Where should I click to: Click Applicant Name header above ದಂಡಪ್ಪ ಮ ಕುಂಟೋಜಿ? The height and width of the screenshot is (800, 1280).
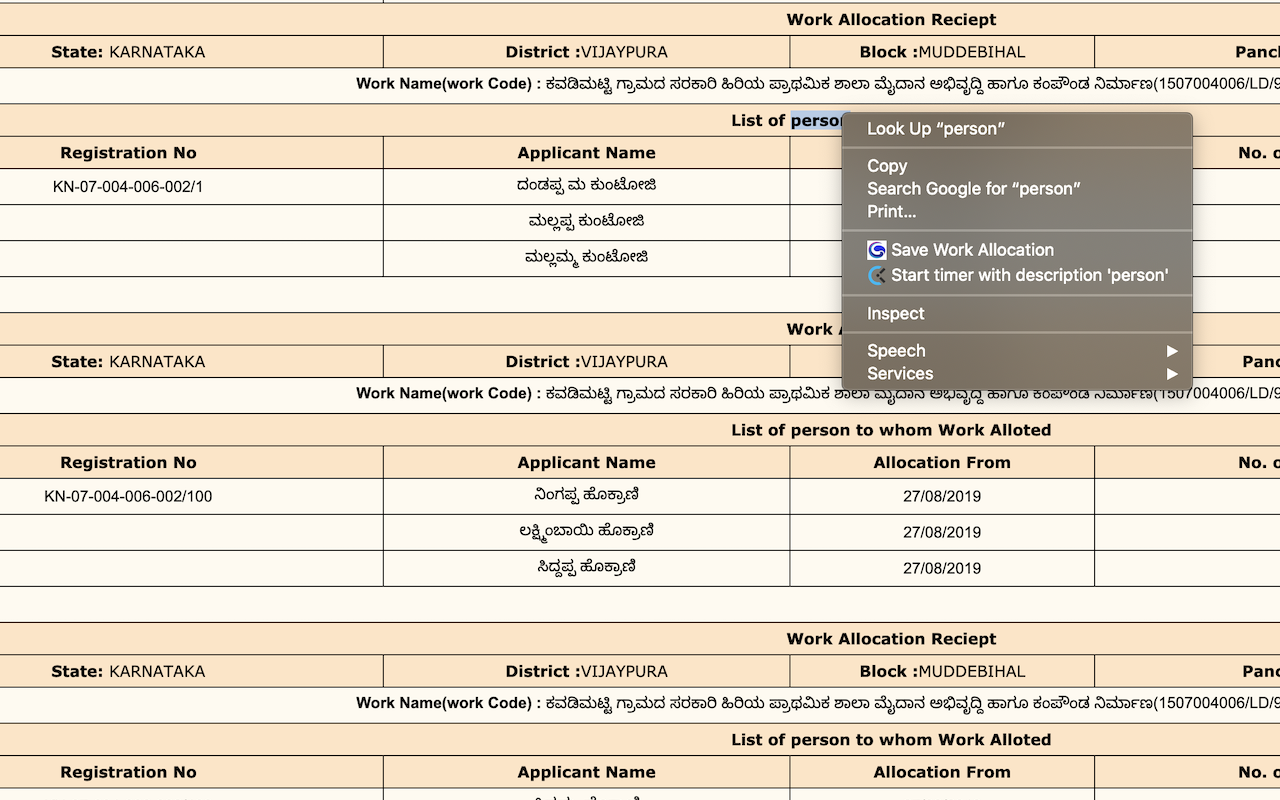(587, 153)
